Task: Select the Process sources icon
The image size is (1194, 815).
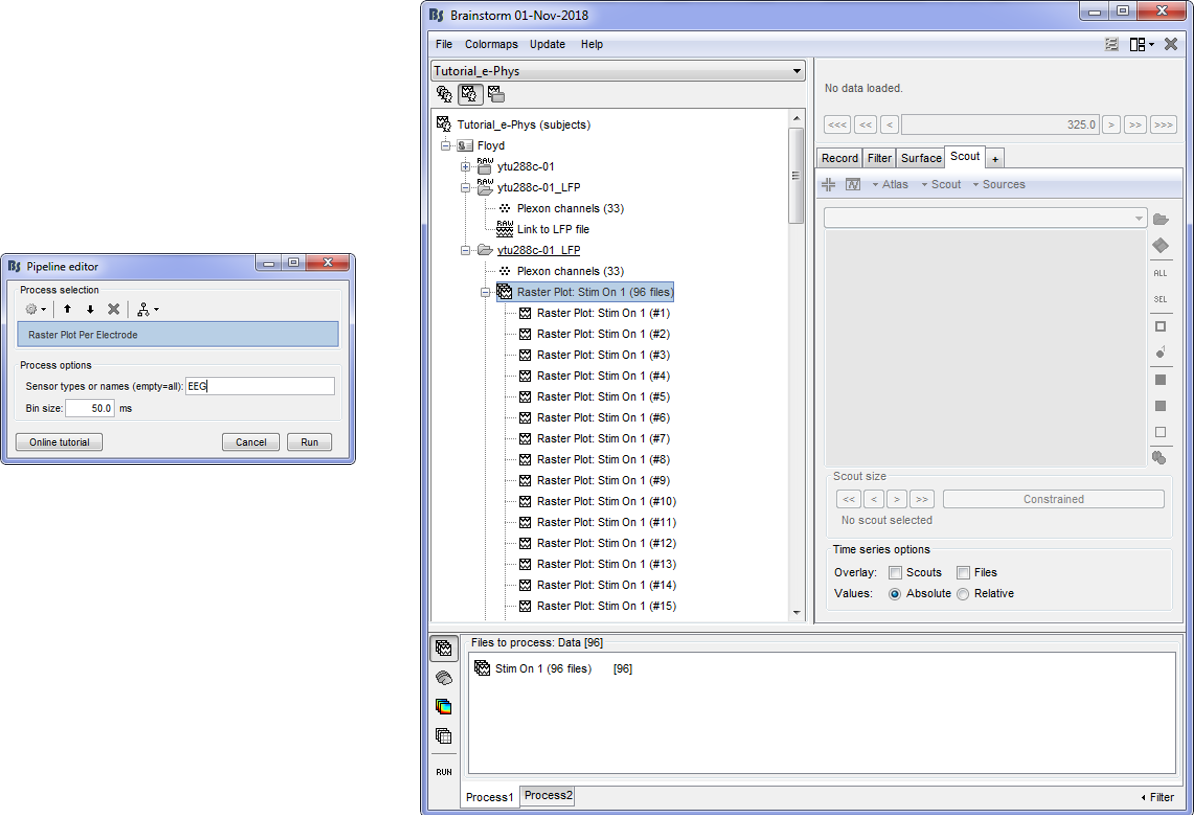Action: 443,678
